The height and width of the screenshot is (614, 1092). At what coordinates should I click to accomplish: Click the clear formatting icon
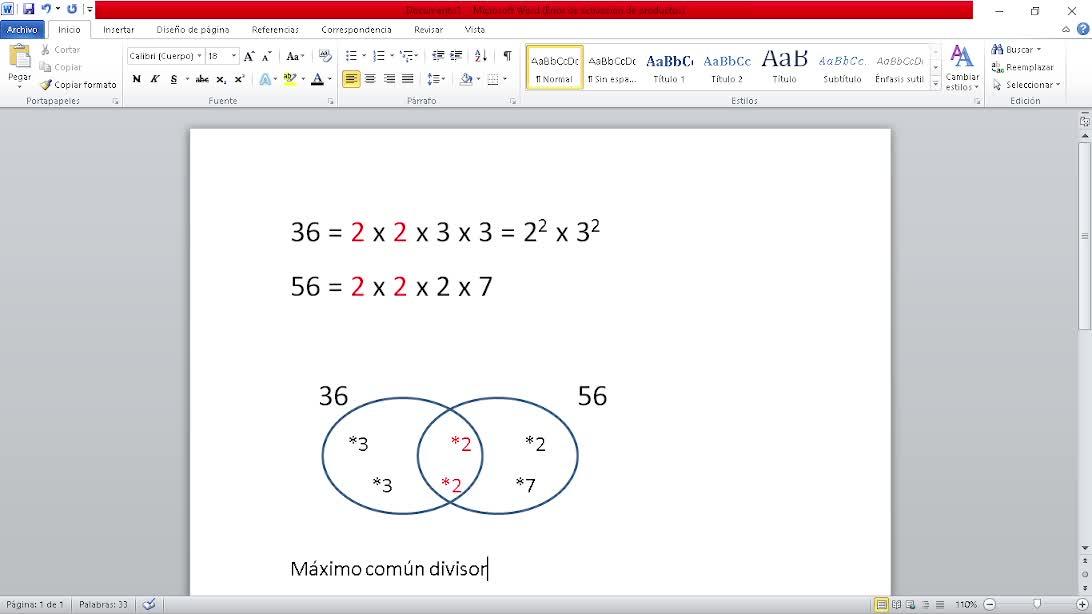pos(325,56)
